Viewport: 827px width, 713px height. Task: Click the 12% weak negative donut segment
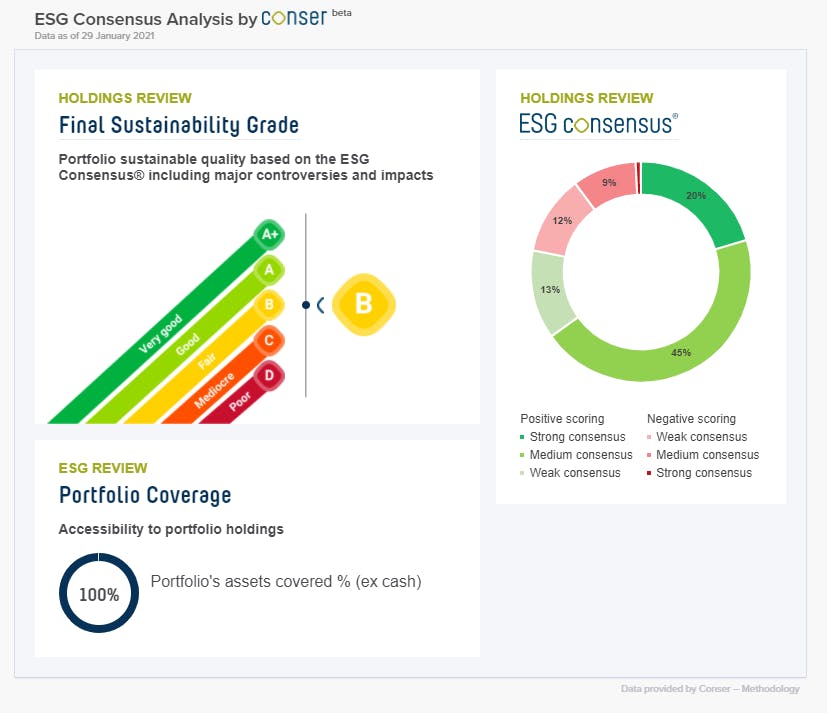pyautogui.click(x=560, y=220)
